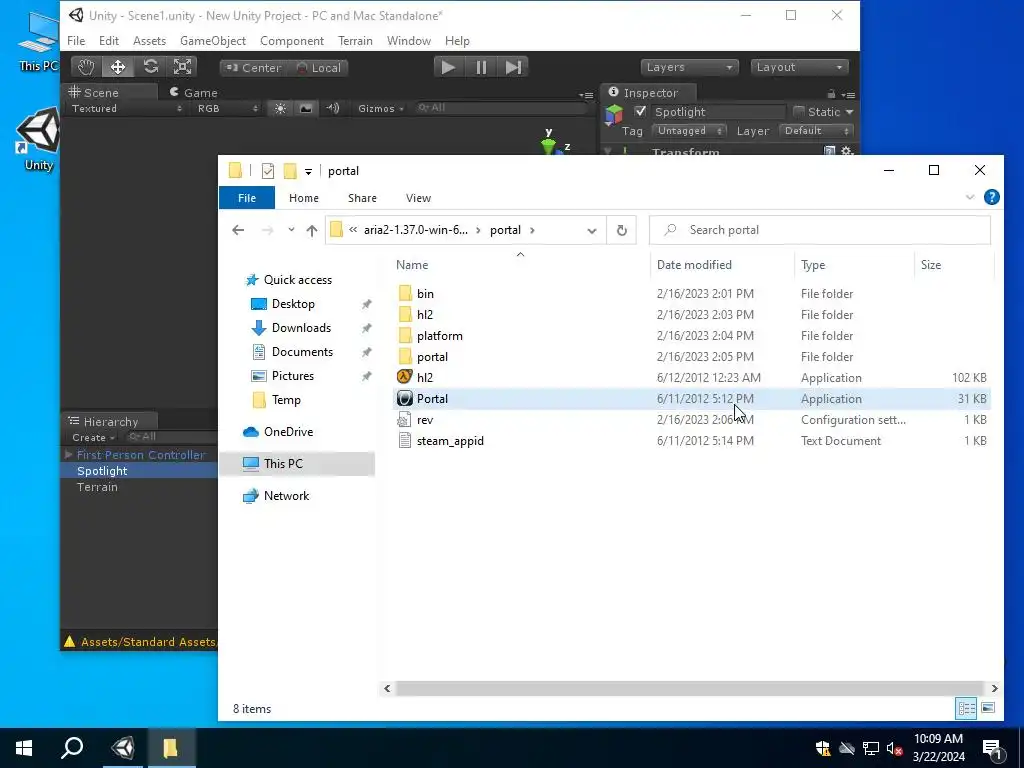The image size is (1024, 768).
Task: Open Unity Terrain menu
Action: tap(355, 40)
